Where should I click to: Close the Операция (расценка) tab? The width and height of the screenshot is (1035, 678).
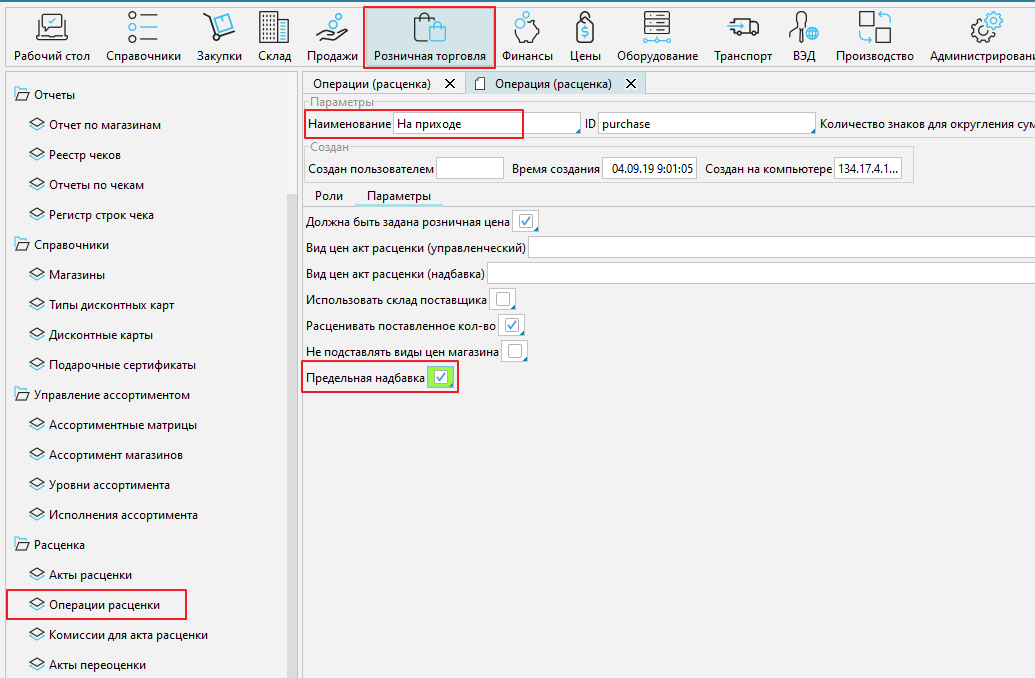click(632, 84)
